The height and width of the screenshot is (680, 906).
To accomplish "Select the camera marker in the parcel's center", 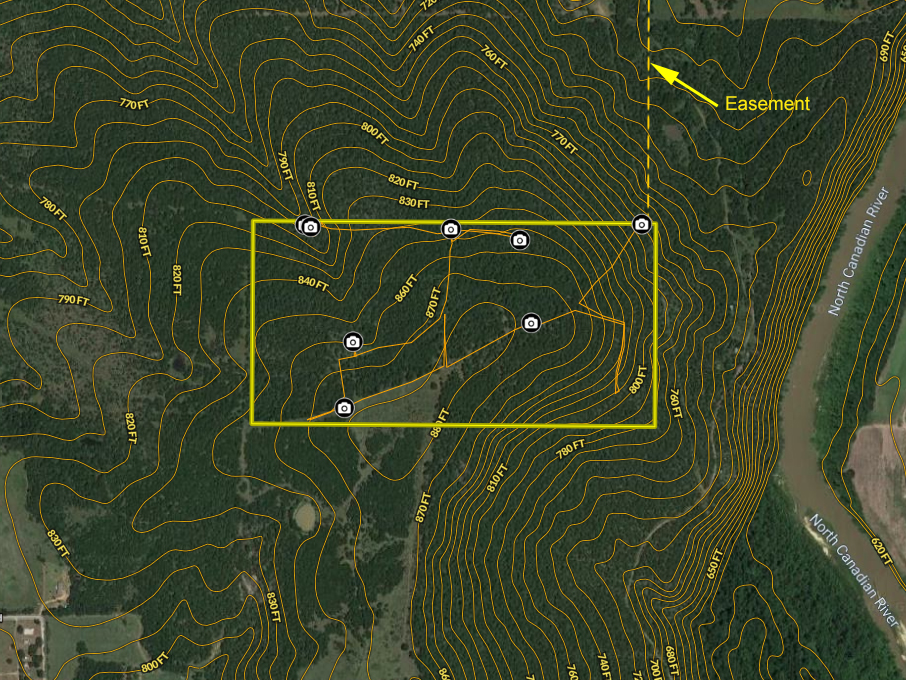I will (531, 322).
